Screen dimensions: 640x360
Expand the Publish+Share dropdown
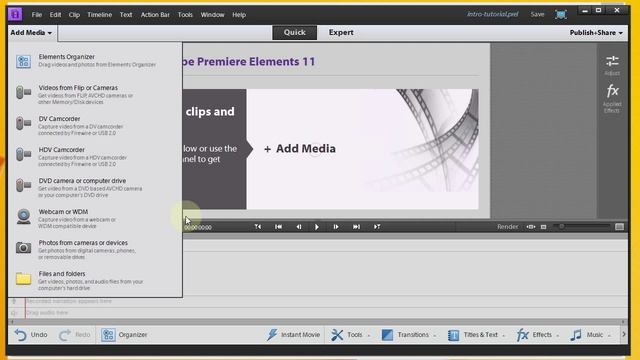tap(596, 33)
